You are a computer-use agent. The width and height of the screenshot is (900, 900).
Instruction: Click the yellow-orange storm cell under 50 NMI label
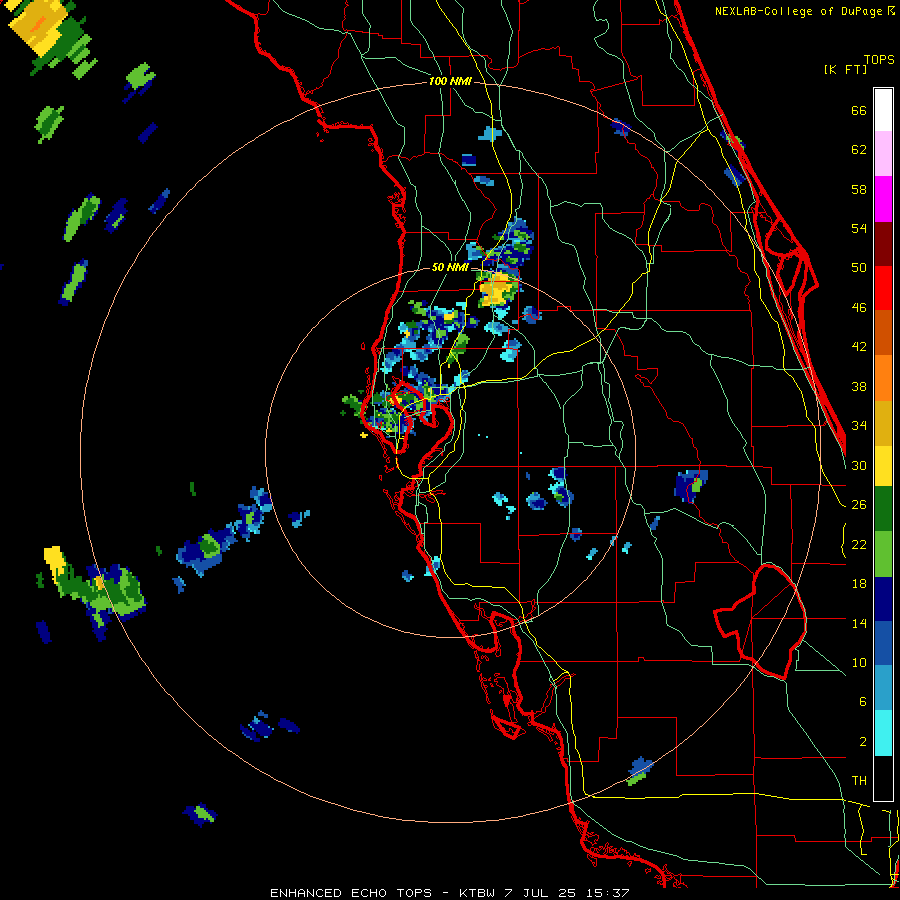pos(496,289)
